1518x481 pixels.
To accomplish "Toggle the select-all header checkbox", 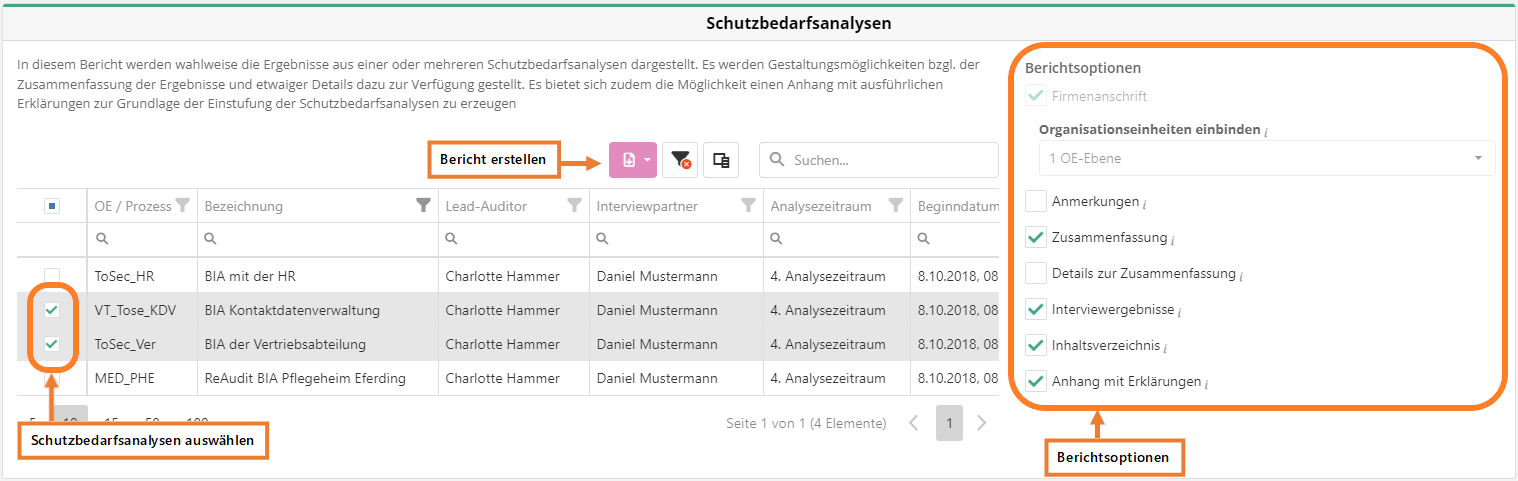I will pyautogui.click(x=52, y=206).
